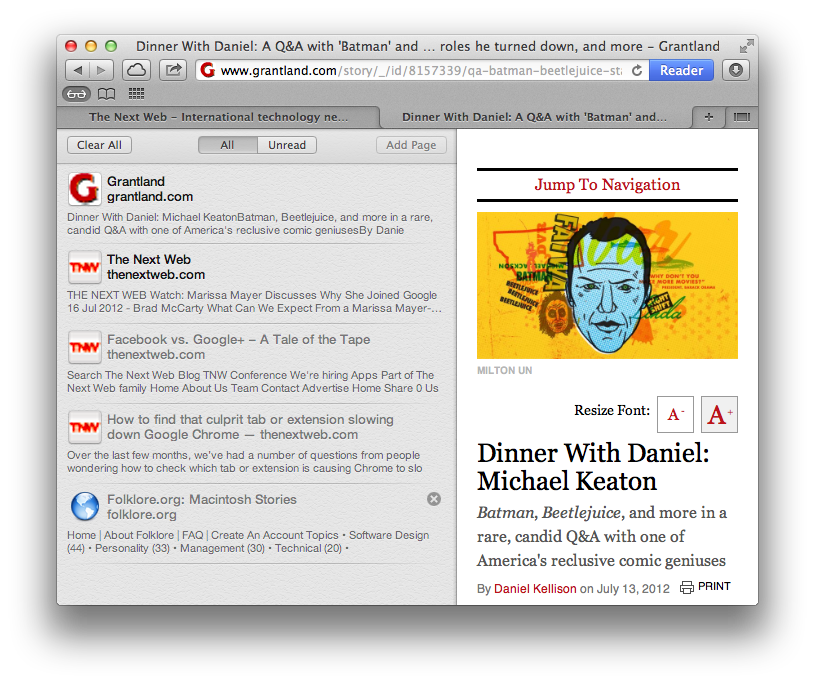Open the Michael Keaton illustration image

click(607, 285)
